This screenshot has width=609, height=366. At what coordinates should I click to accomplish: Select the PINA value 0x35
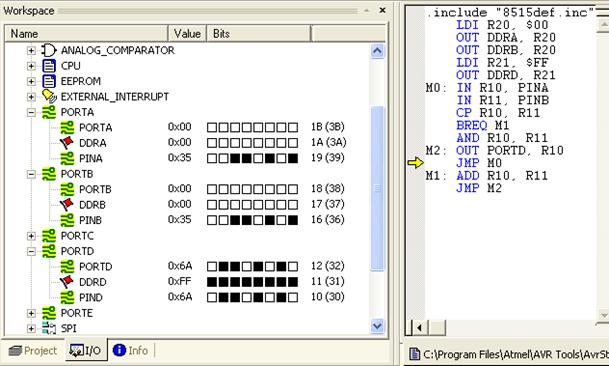[x=180, y=158]
